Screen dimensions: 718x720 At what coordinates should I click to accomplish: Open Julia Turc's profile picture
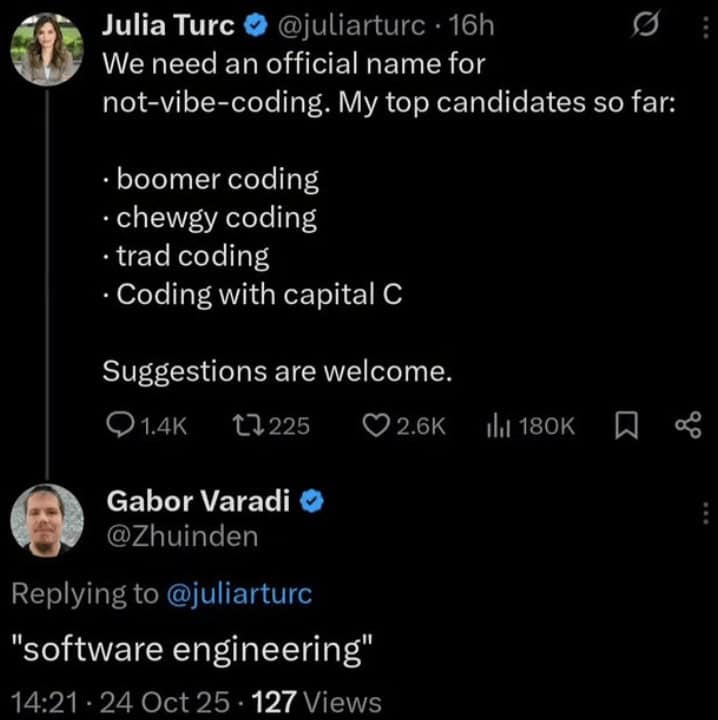coord(47,49)
